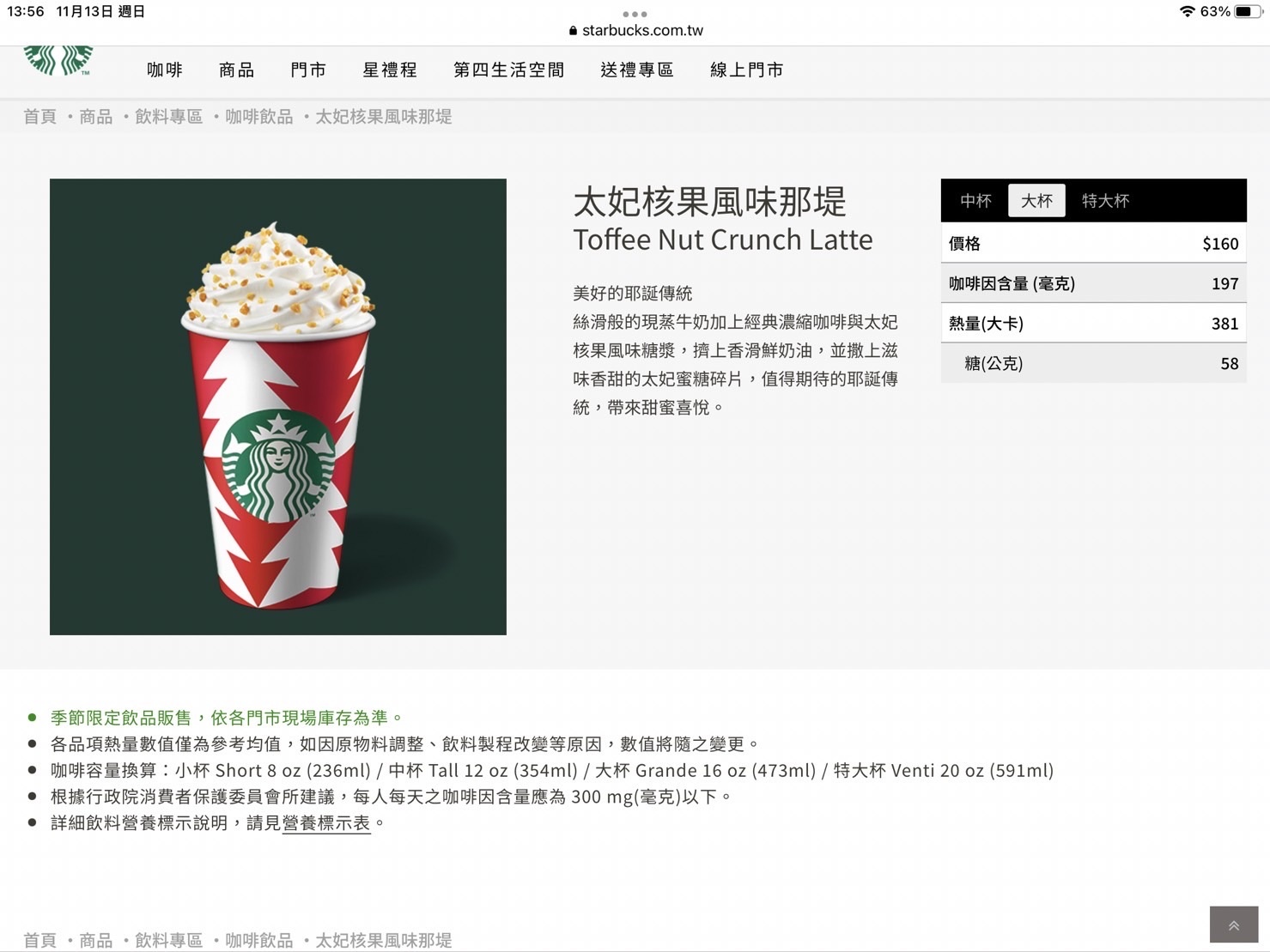Viewport: 1270px width, 952px height.
Task: Tap the back-to-top double chevron button
Action: tap(1233, 925)
